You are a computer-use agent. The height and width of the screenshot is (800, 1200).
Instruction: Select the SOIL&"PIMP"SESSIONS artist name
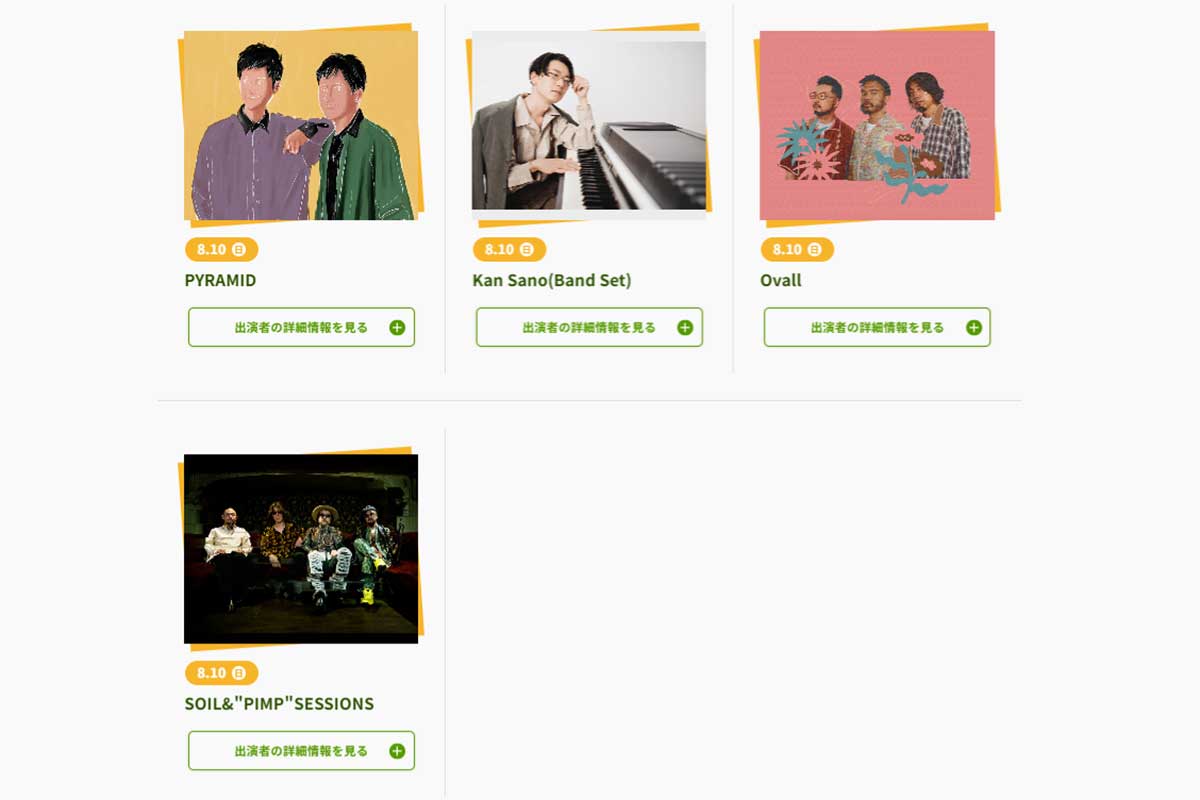coord(279,703)
